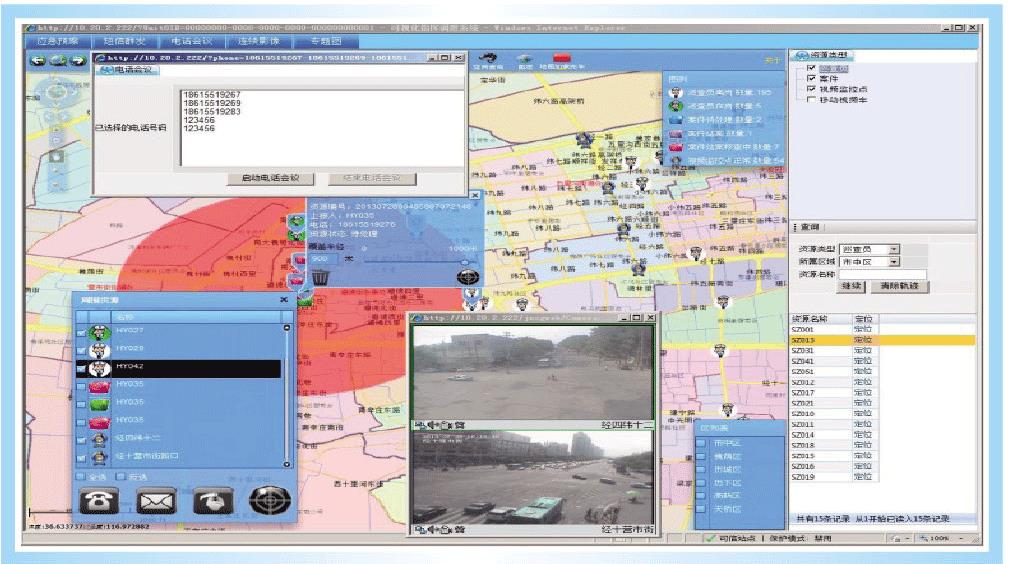Click the 资源名称 input field
Viewport: 1009px width, 564px height.
point(882,274)
